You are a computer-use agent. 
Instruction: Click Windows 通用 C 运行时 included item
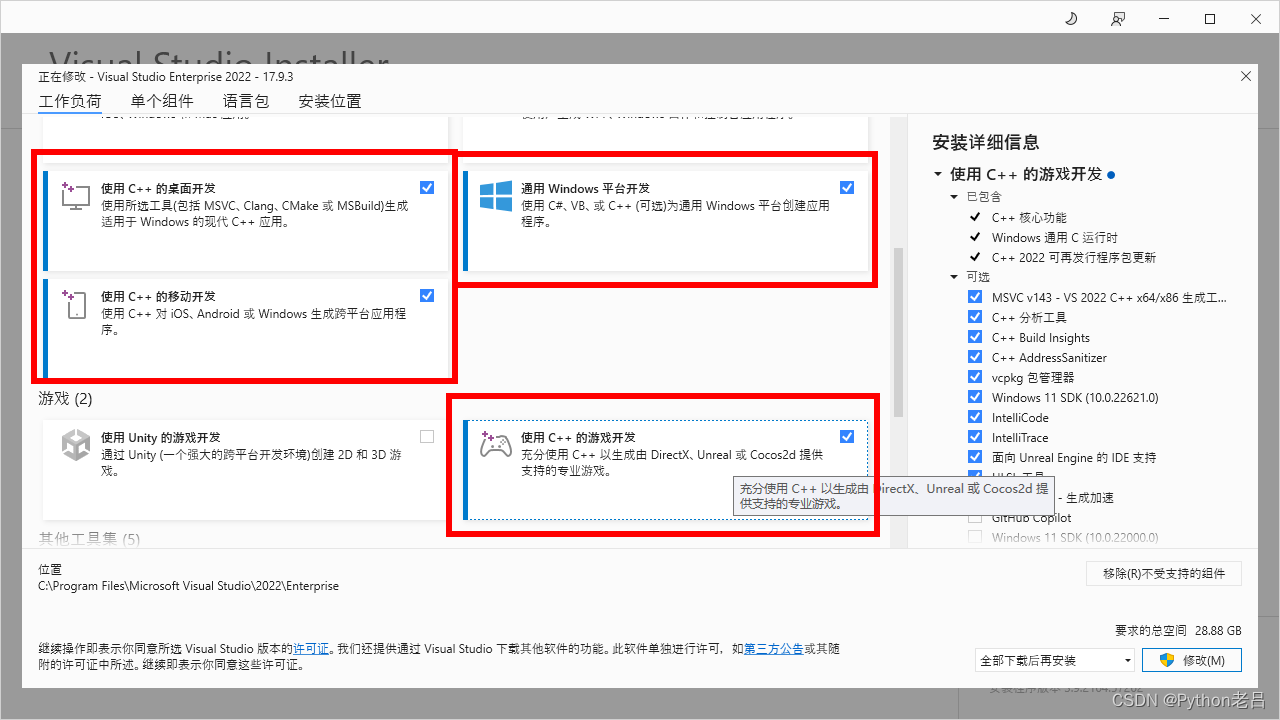coord(1055,237)
